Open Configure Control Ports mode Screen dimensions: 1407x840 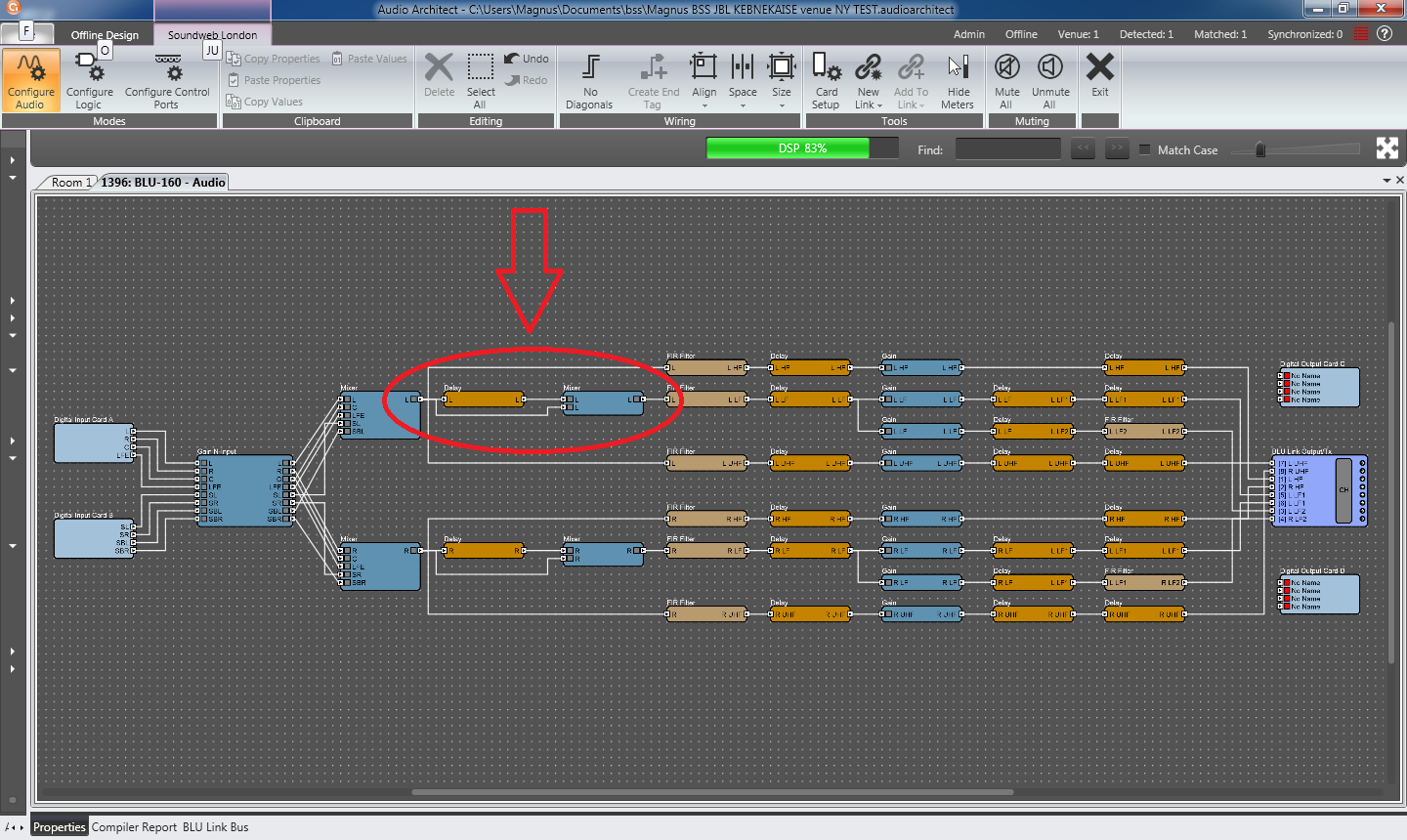tap(167, 80)
